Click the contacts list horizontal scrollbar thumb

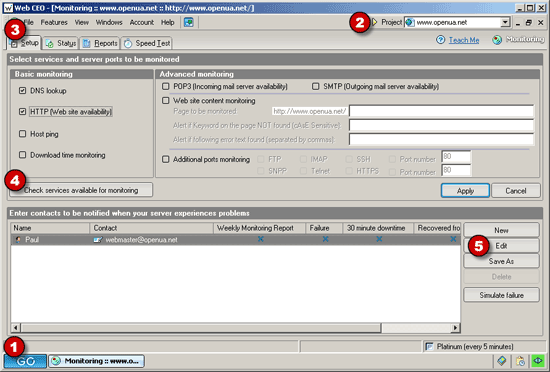pyautogui.click(x=201, y=328)
